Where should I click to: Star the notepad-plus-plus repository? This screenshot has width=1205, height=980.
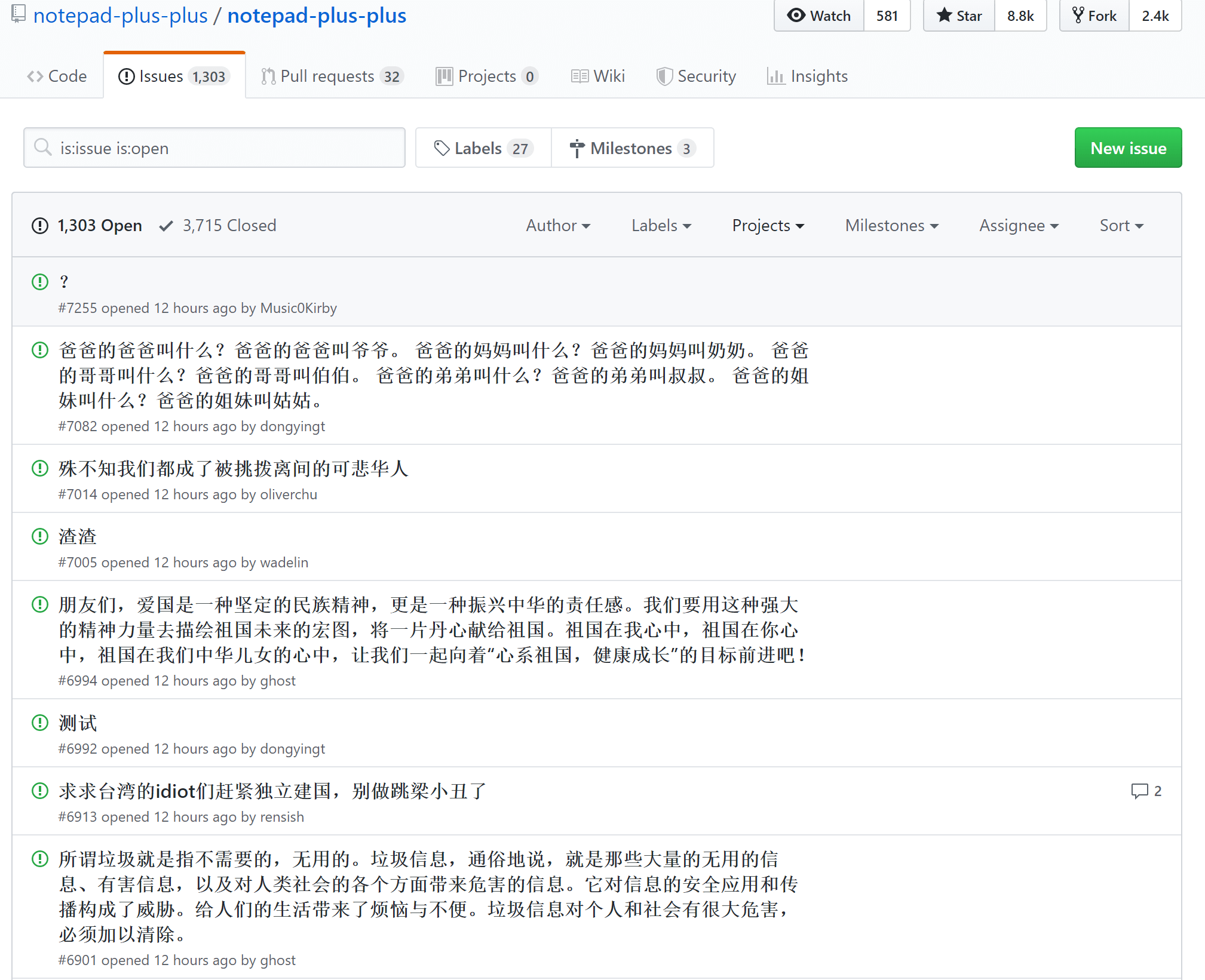point(959,16)
